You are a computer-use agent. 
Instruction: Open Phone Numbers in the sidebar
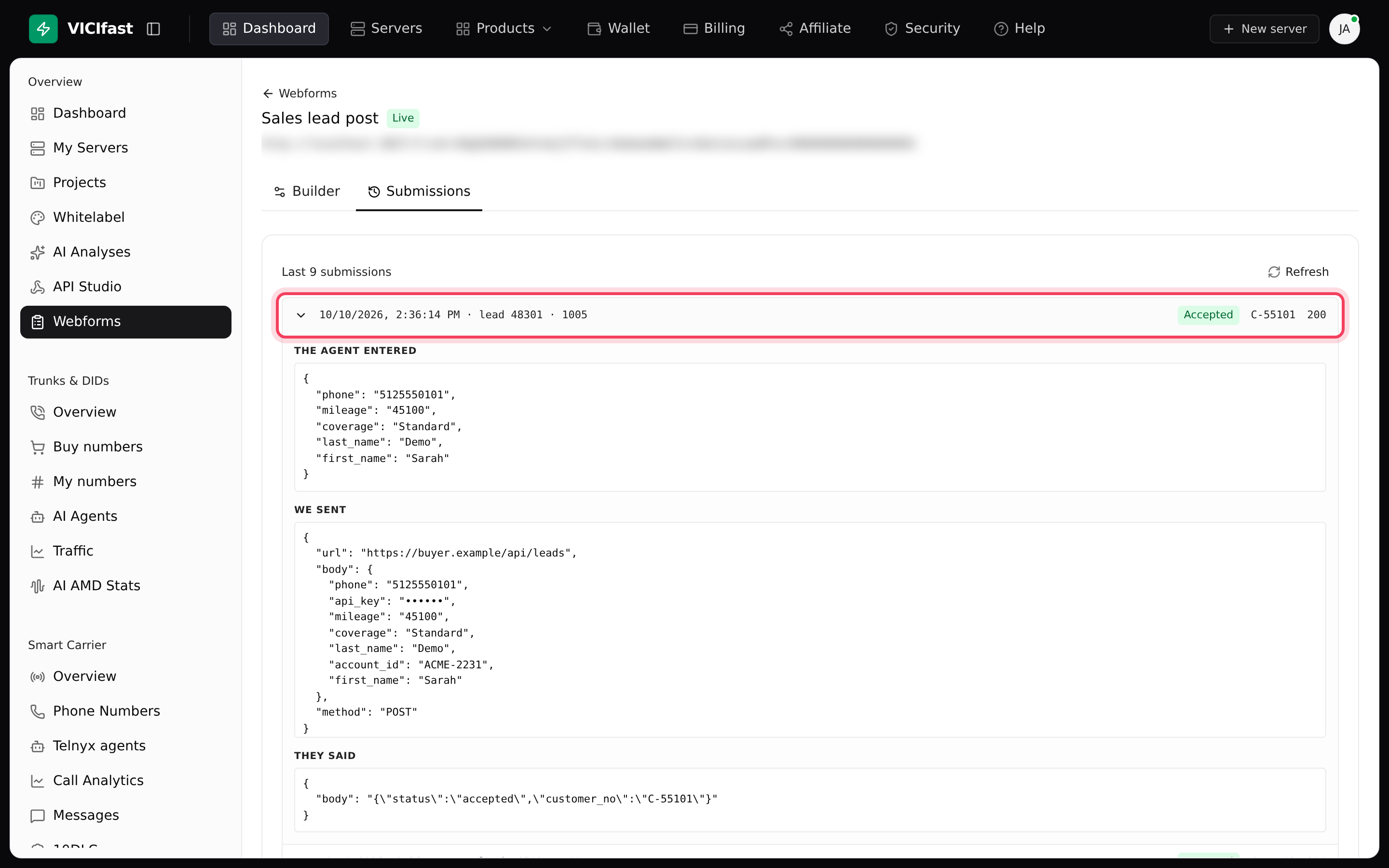click(126, 711)
